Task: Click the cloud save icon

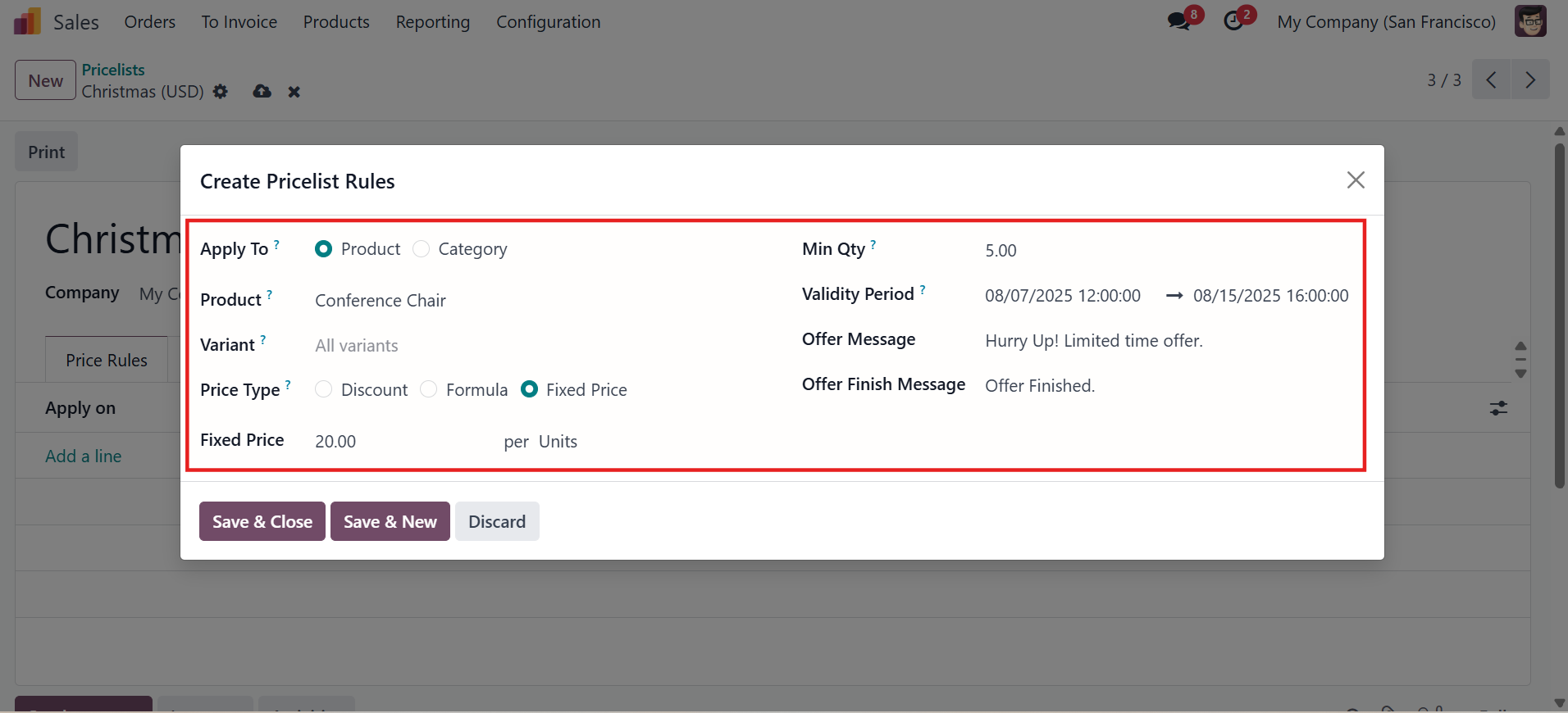Action: click(x=262, y=91)
